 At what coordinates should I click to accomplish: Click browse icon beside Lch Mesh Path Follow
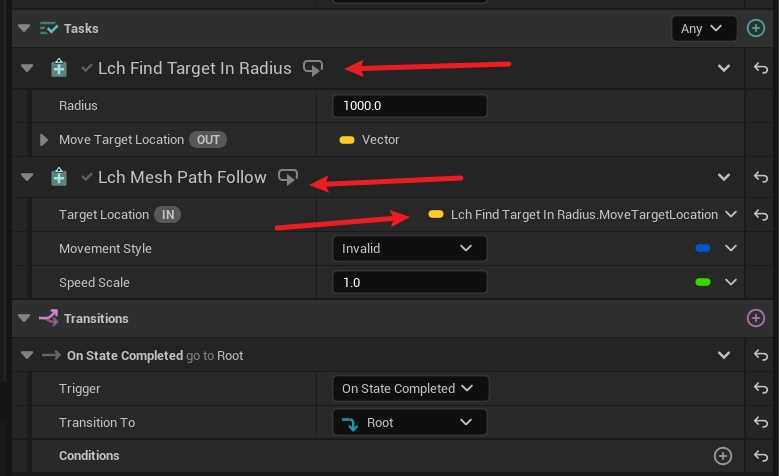coord(288,178)
